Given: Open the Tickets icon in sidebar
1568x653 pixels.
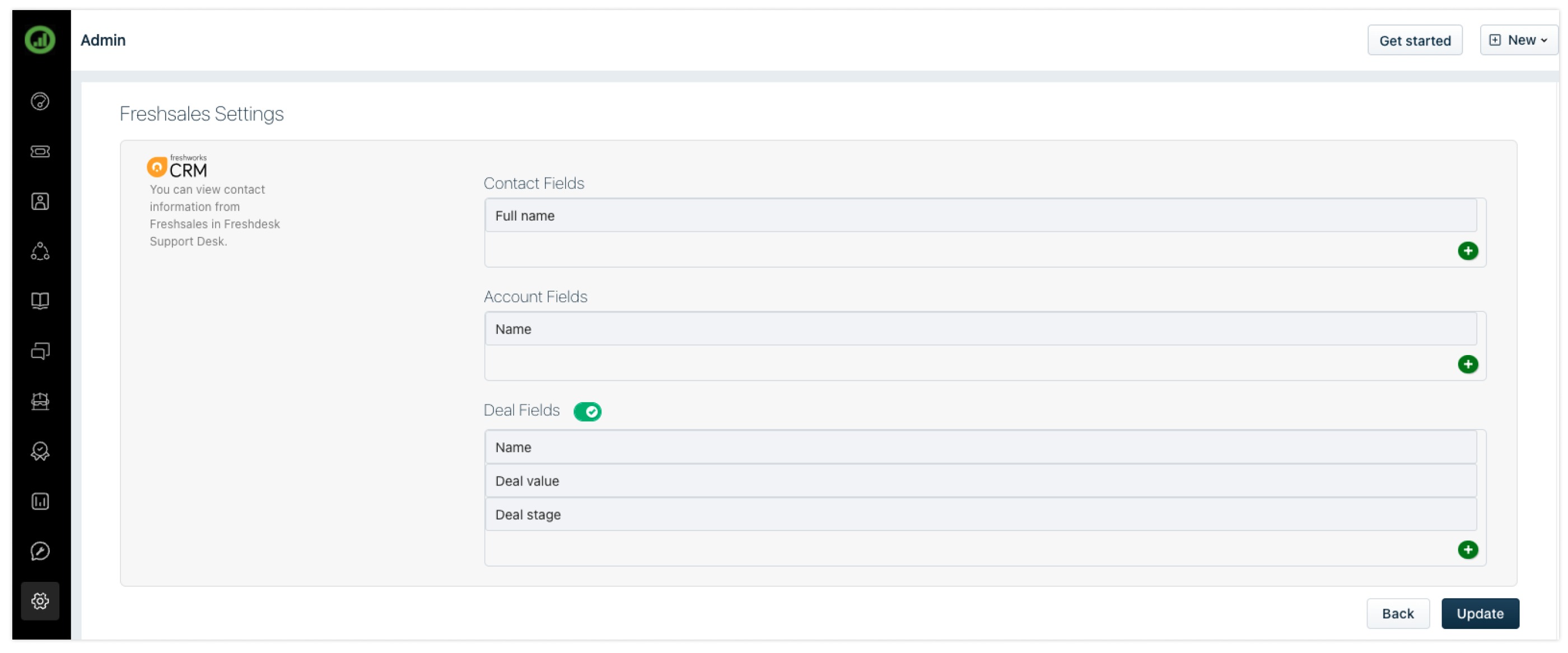Looking at the screenshot, I should pyautogui.click(x=40, y=151).
